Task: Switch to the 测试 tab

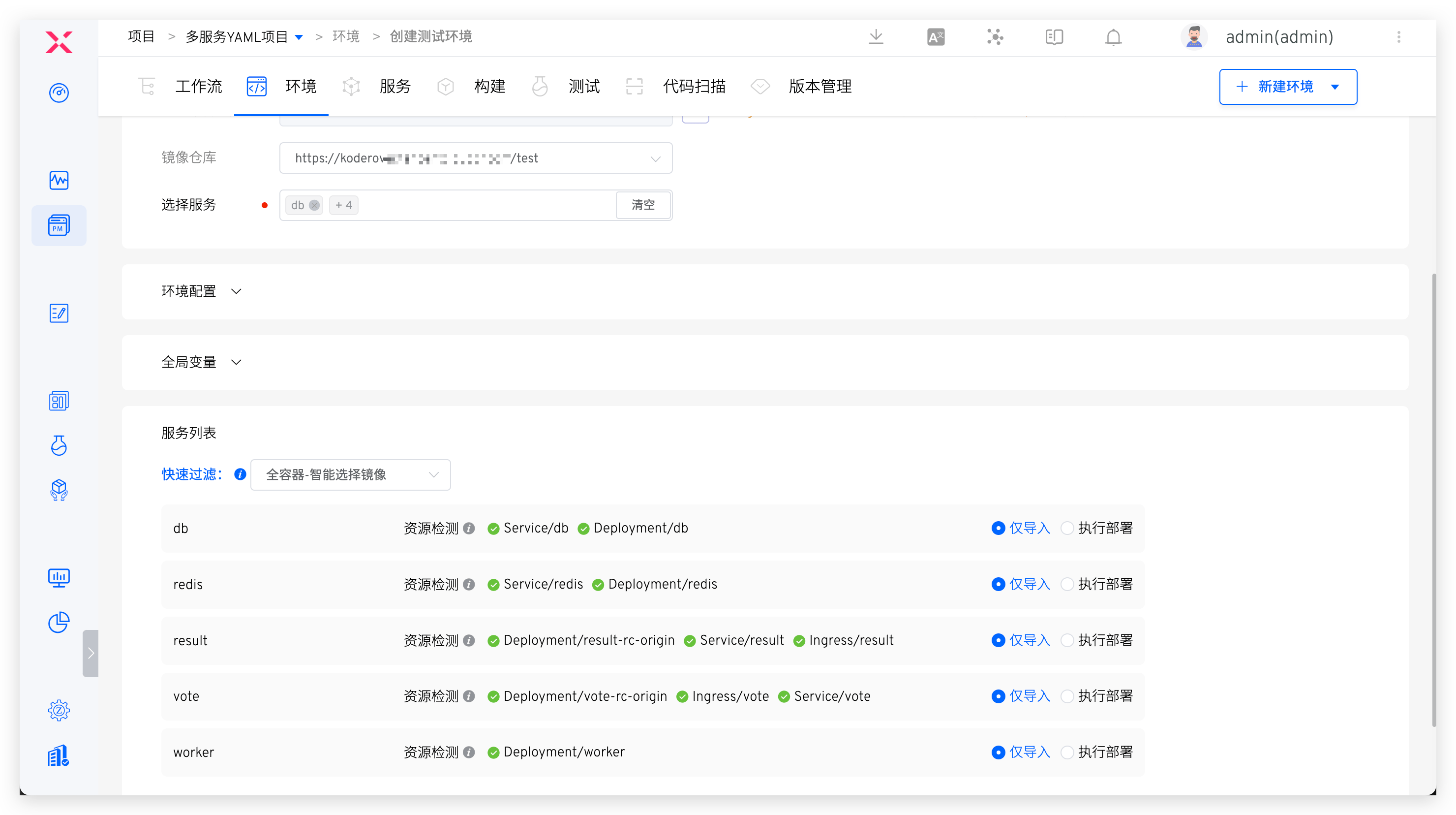Action: tap(565, 86)
